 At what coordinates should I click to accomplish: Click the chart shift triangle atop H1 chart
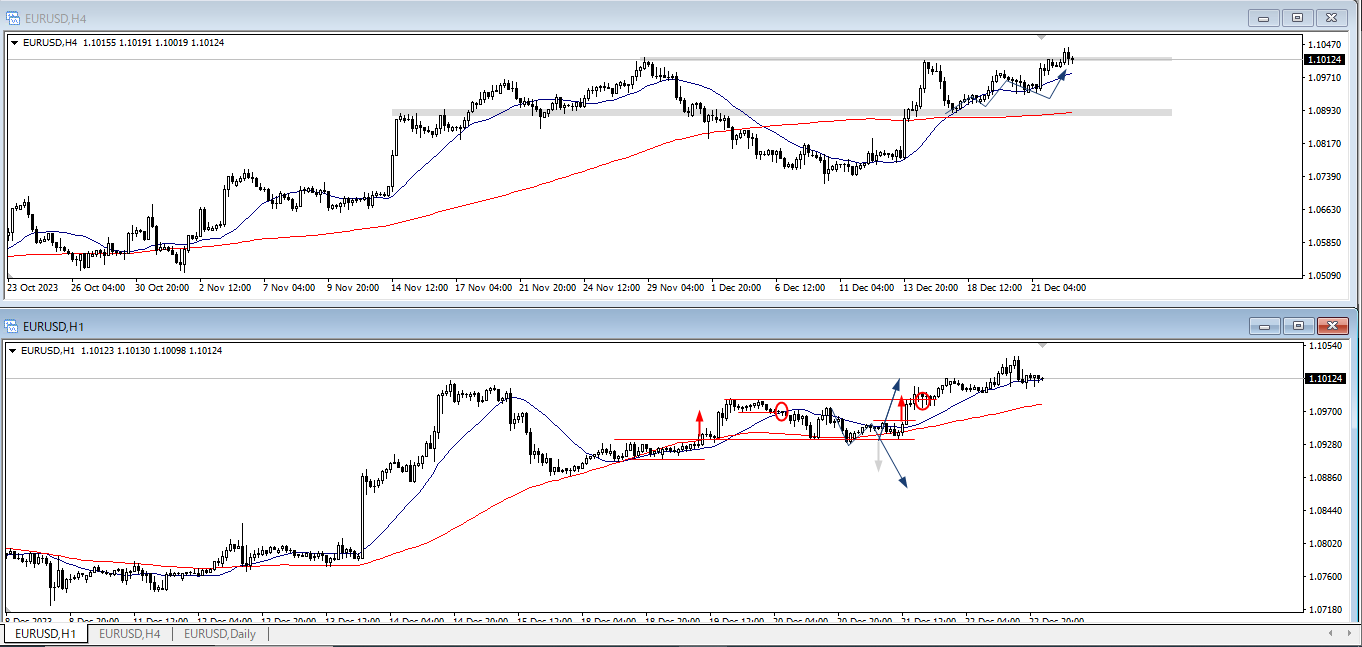click(1042, 346)
